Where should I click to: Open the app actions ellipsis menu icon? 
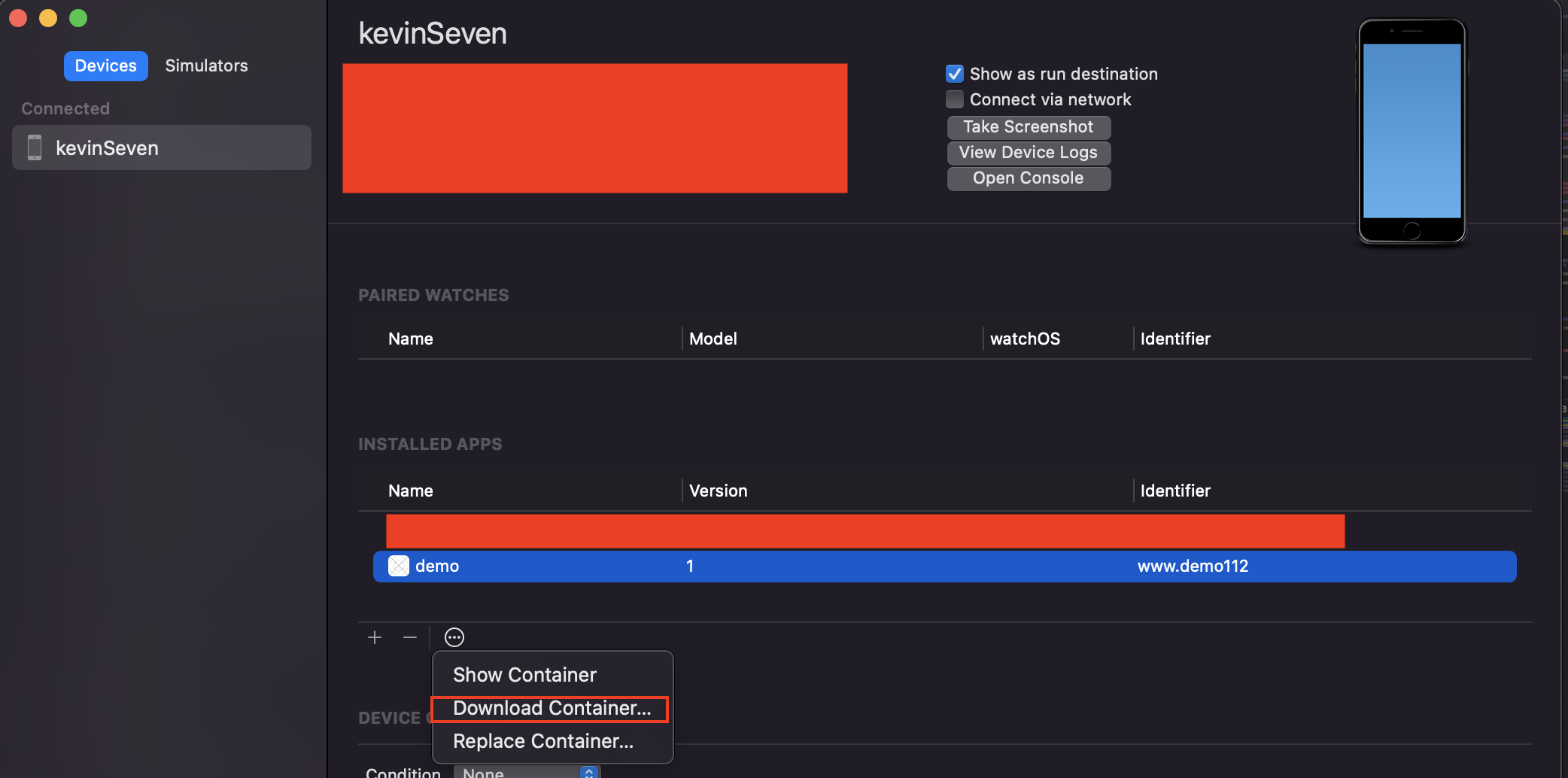[454, 637]
